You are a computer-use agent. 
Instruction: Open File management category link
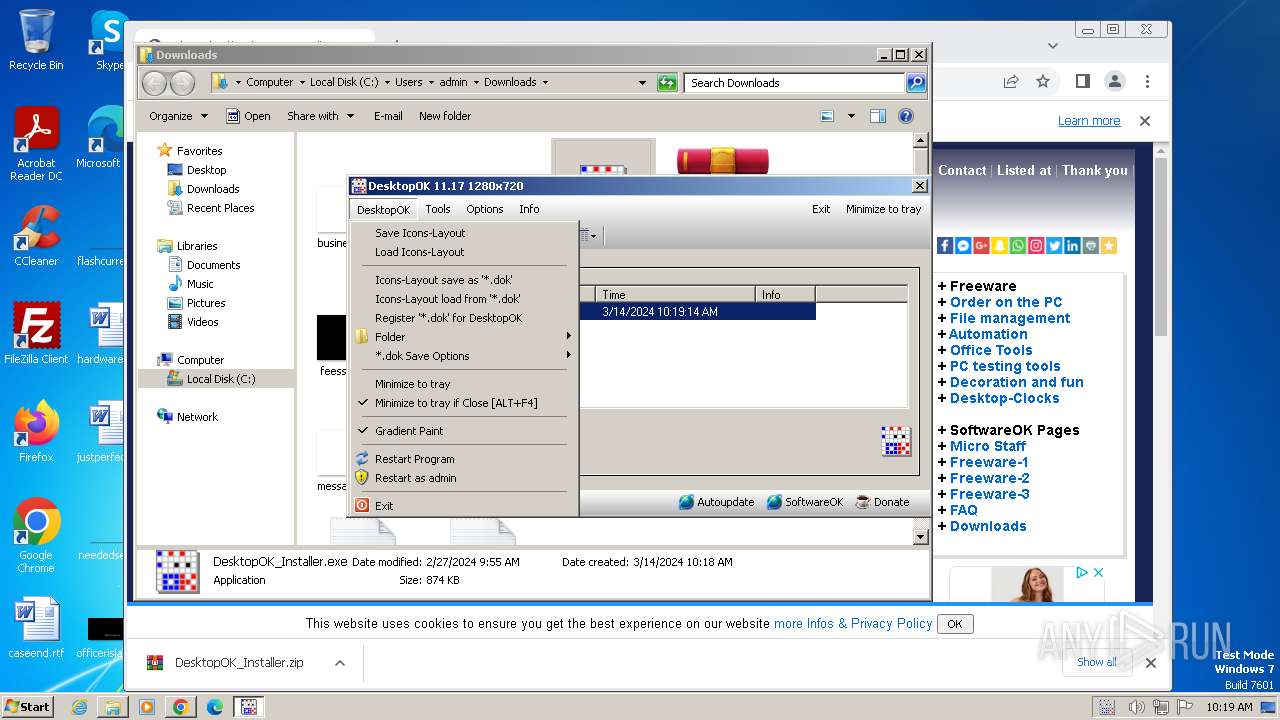pos(1010,318)
